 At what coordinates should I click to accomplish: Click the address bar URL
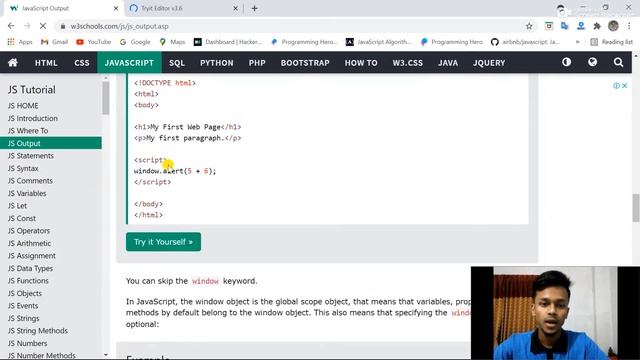tap(119, 26)
